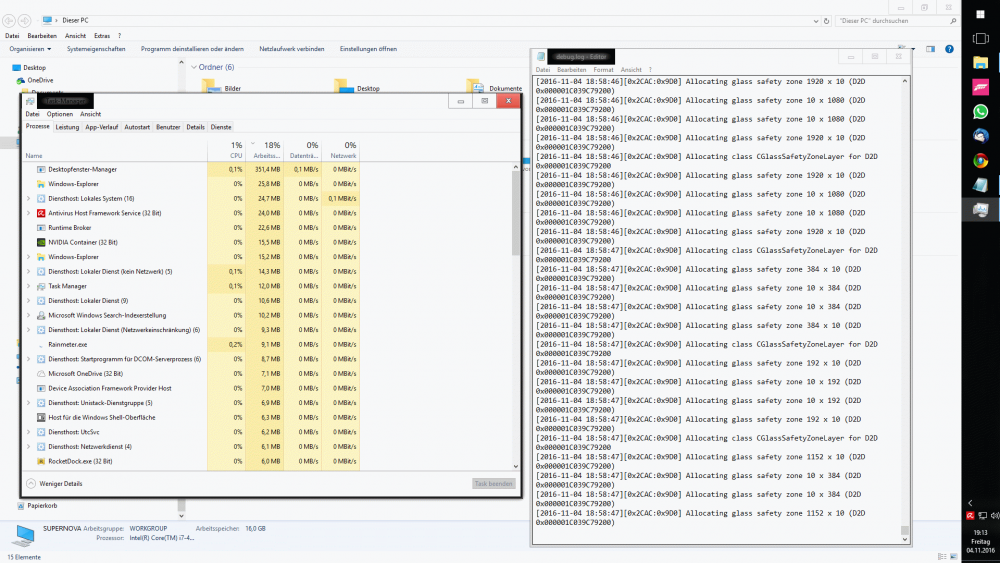Click the Windows Start button

click(x=980, y=16)
